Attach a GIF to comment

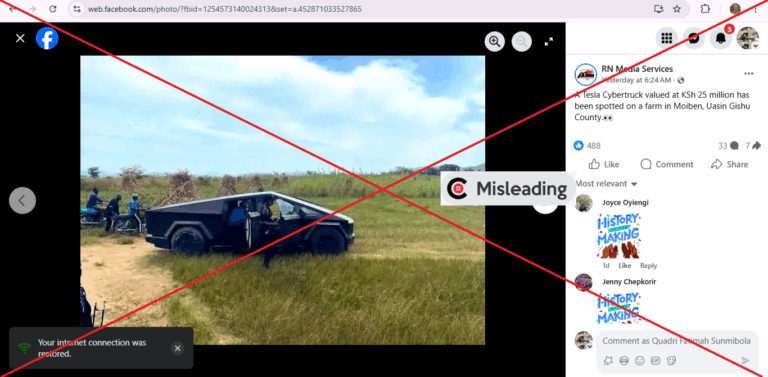click(655, 360)
